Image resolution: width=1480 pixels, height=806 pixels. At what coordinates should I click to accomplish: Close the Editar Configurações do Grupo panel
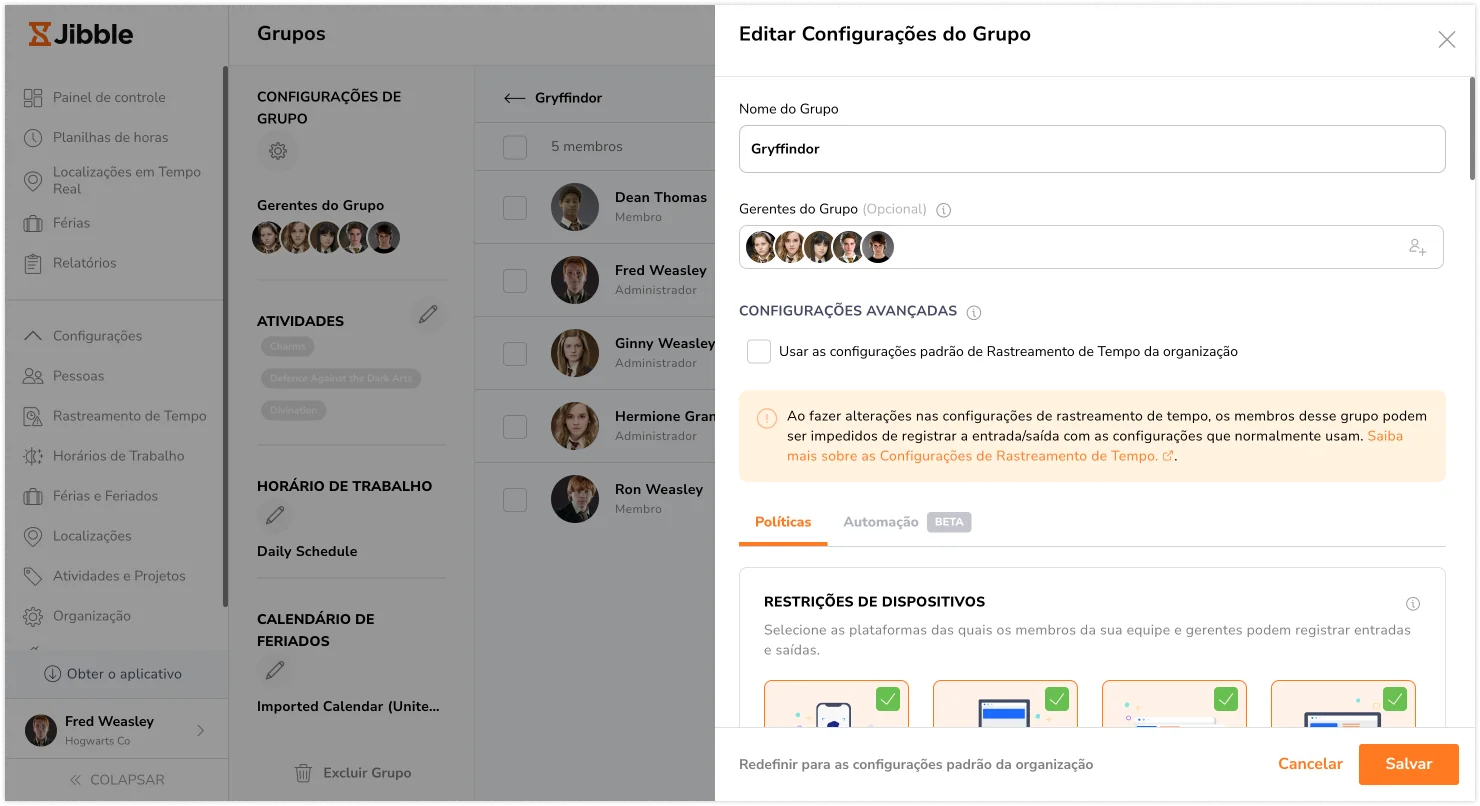[x=1446, y=40]
